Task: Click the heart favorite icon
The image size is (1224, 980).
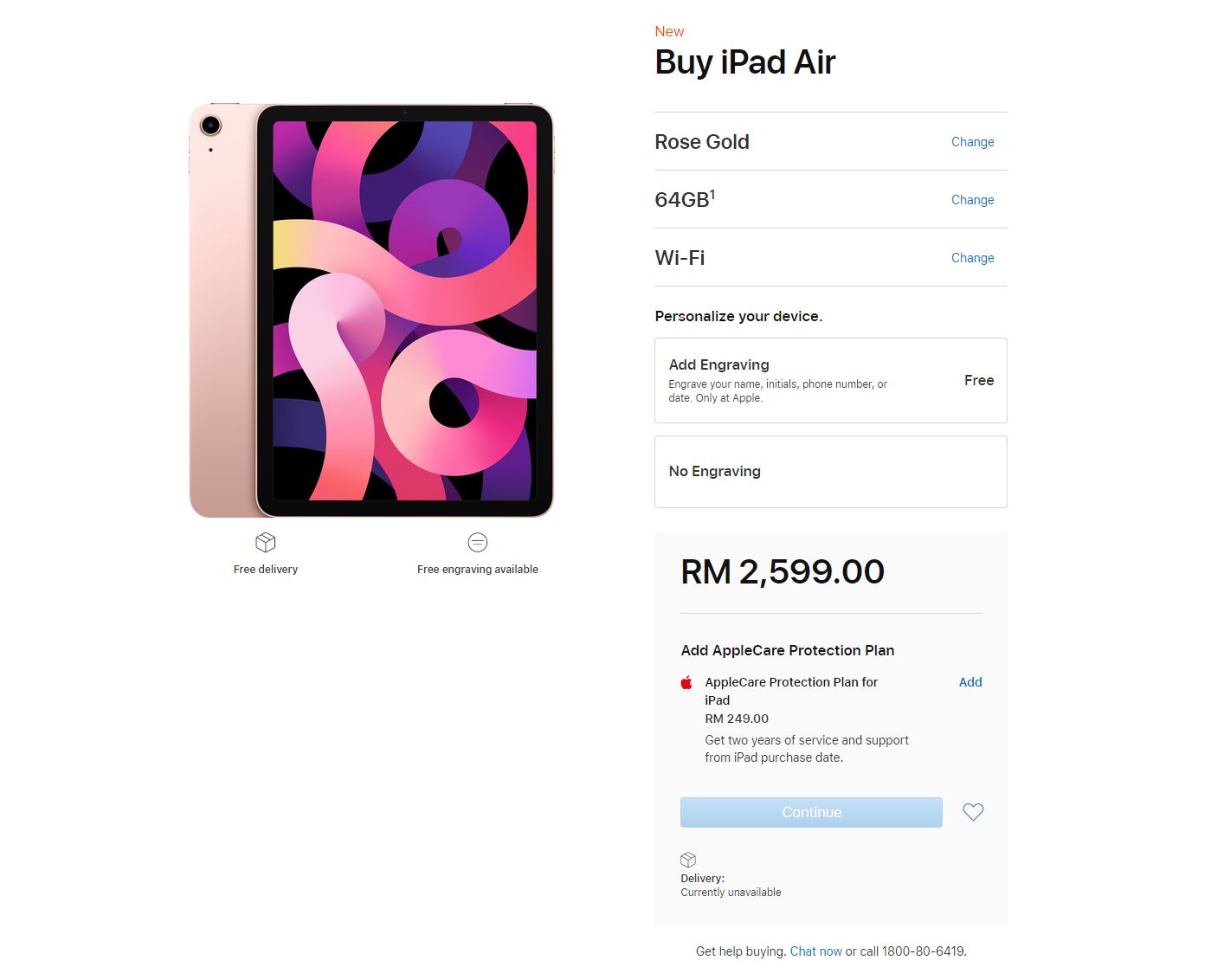Action: 973,812
